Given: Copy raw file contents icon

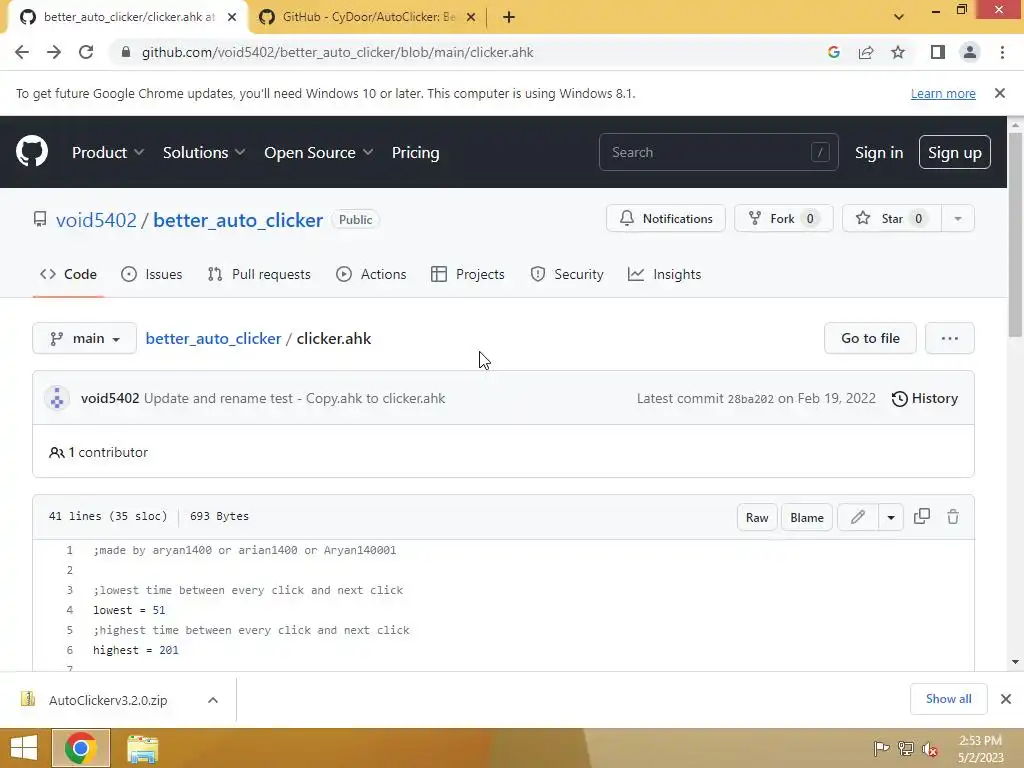Looking at the screenshot, I should tap(921, 517).
